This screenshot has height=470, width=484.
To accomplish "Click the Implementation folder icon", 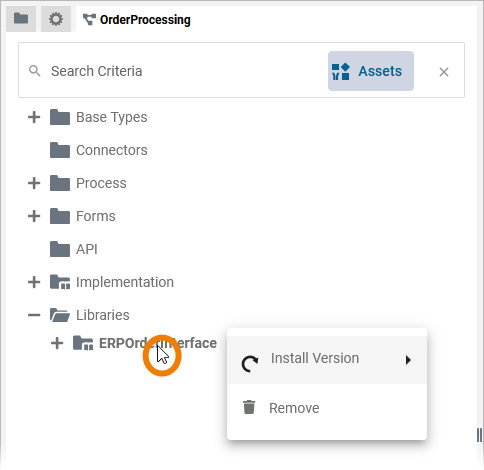I will point(60,282).
